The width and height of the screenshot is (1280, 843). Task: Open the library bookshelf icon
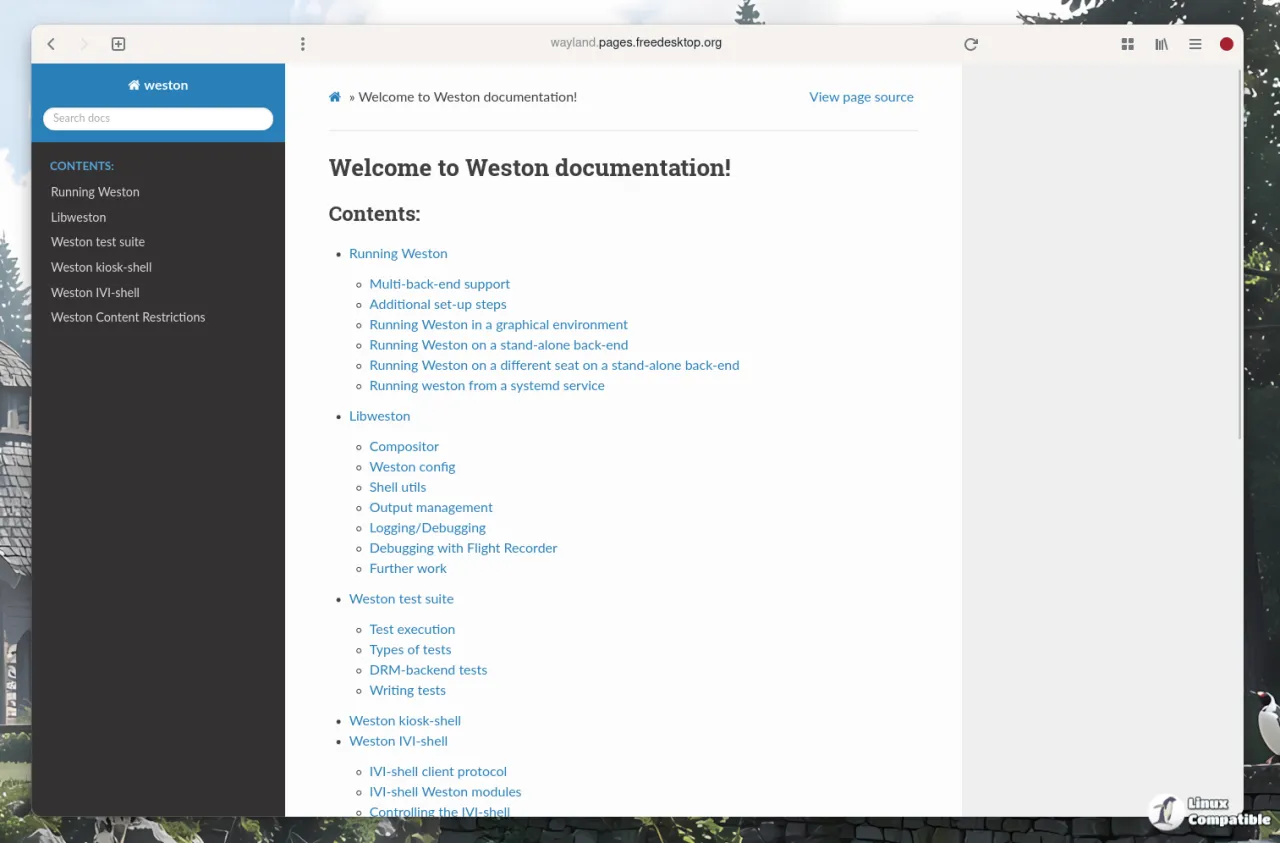[x=1161, y=44]
